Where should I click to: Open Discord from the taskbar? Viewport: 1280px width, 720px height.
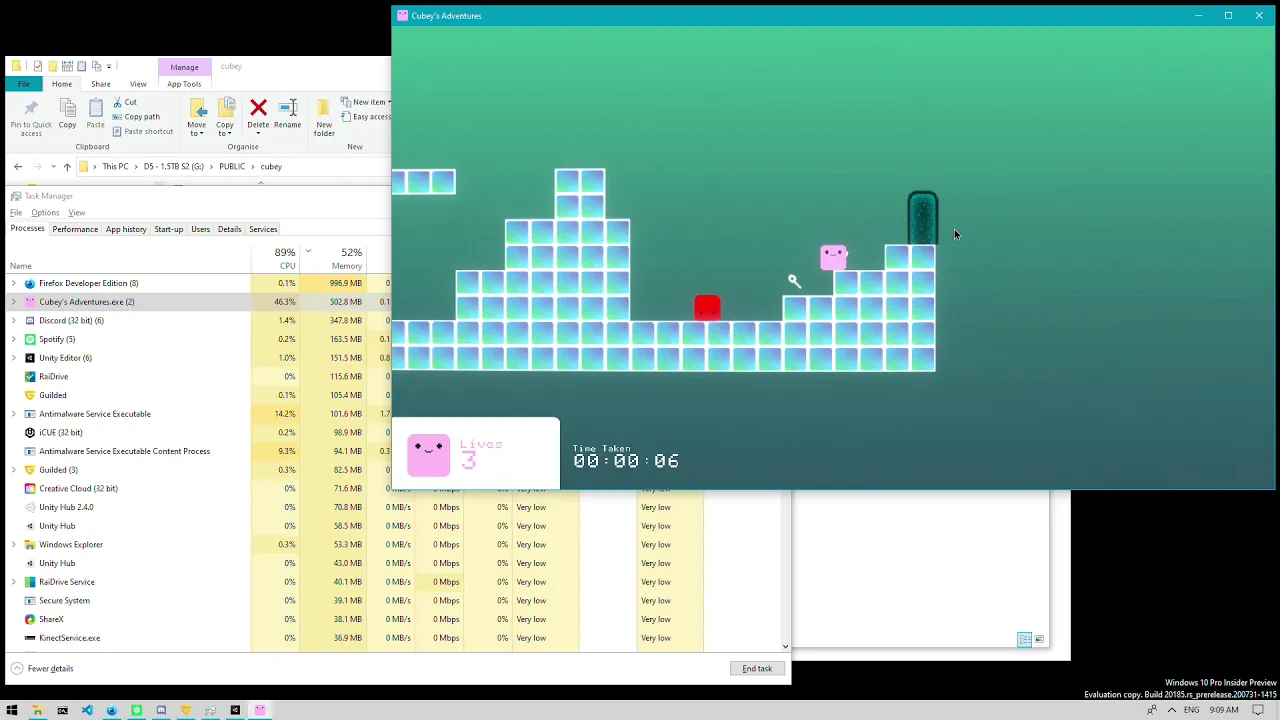click(161, 710)
